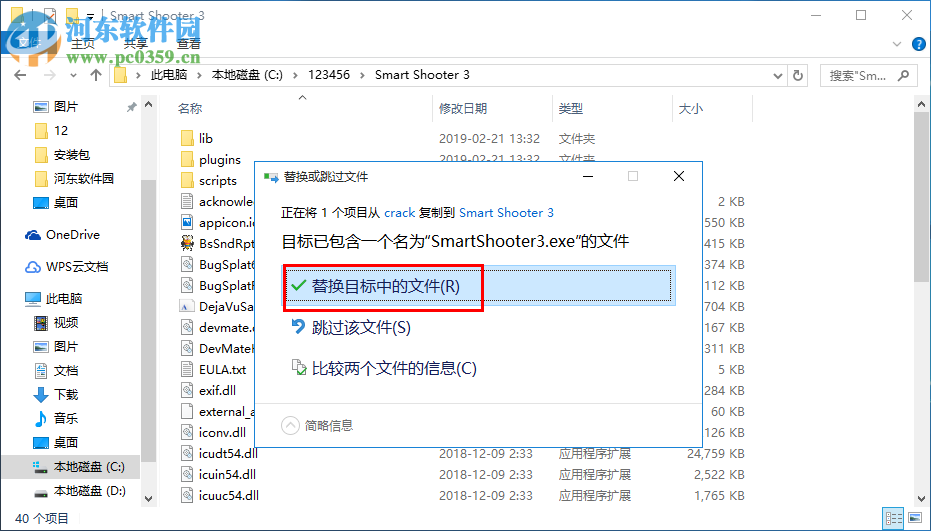
Task: Go back in Explorer navigation
Action: coord(20,75)
